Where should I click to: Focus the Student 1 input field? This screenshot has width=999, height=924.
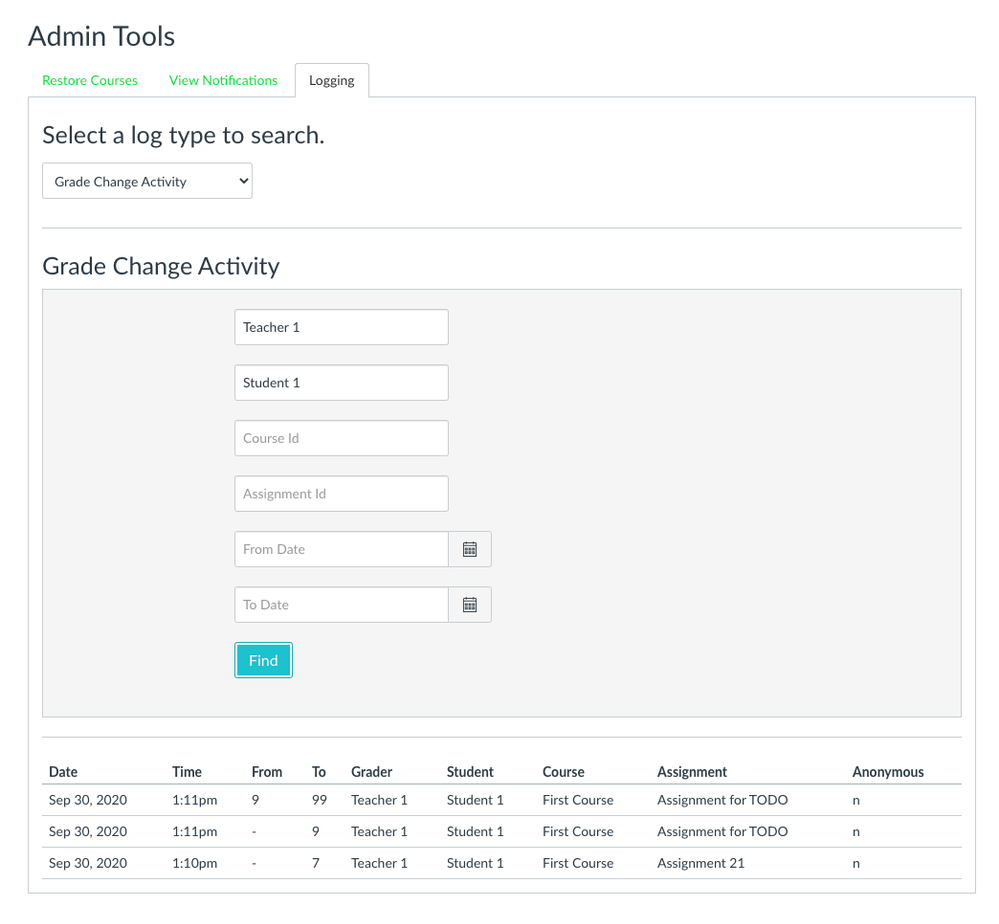point(341,383)
